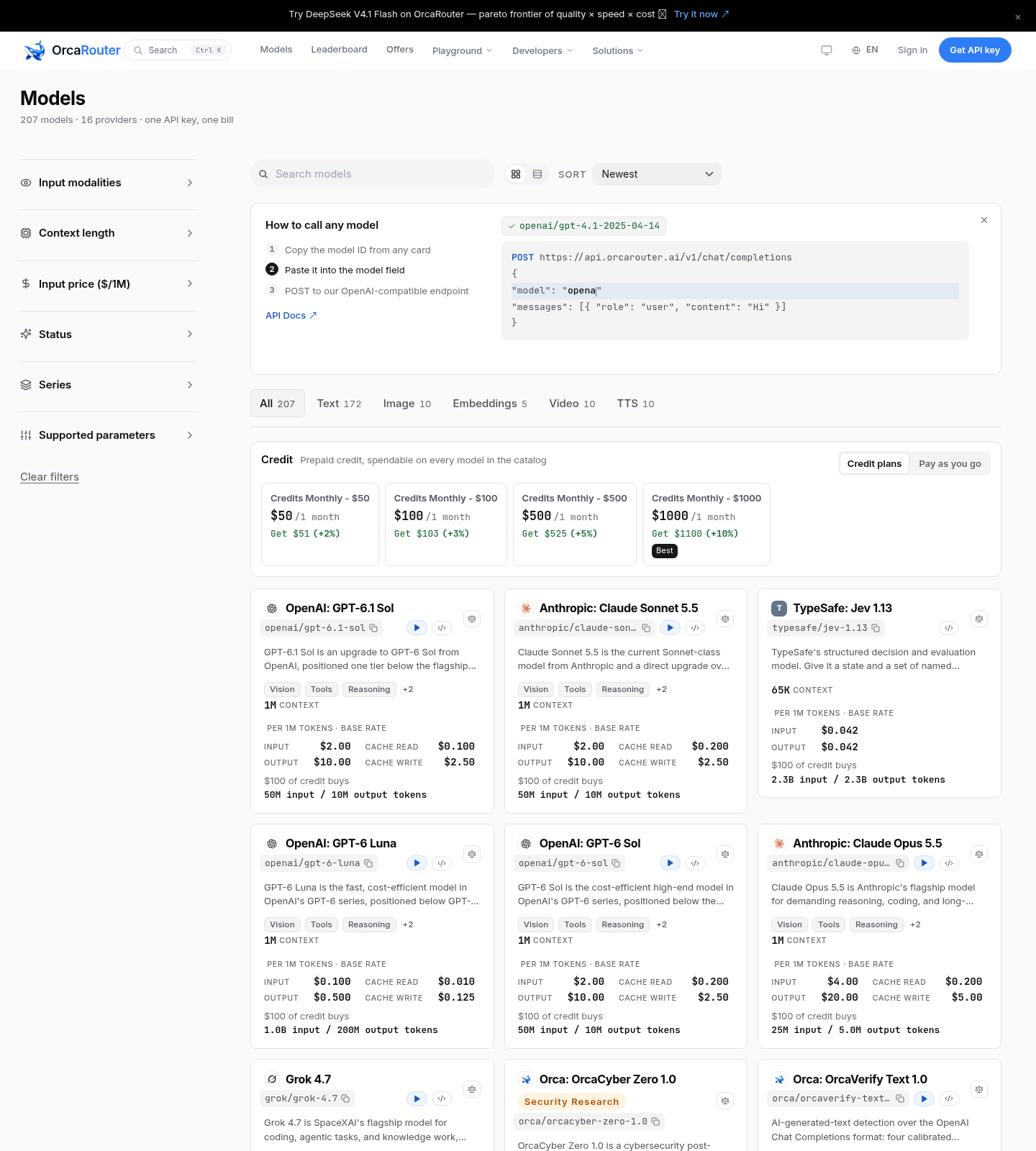
Task: Open the Sort dropdown showing Newest
Action: (657, 174)
